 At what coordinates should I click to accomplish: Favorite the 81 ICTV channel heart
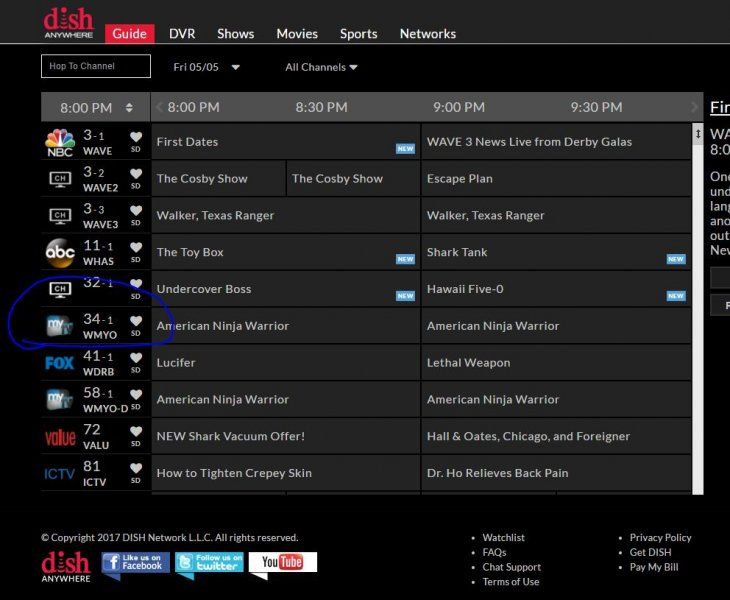coord(136,467)
